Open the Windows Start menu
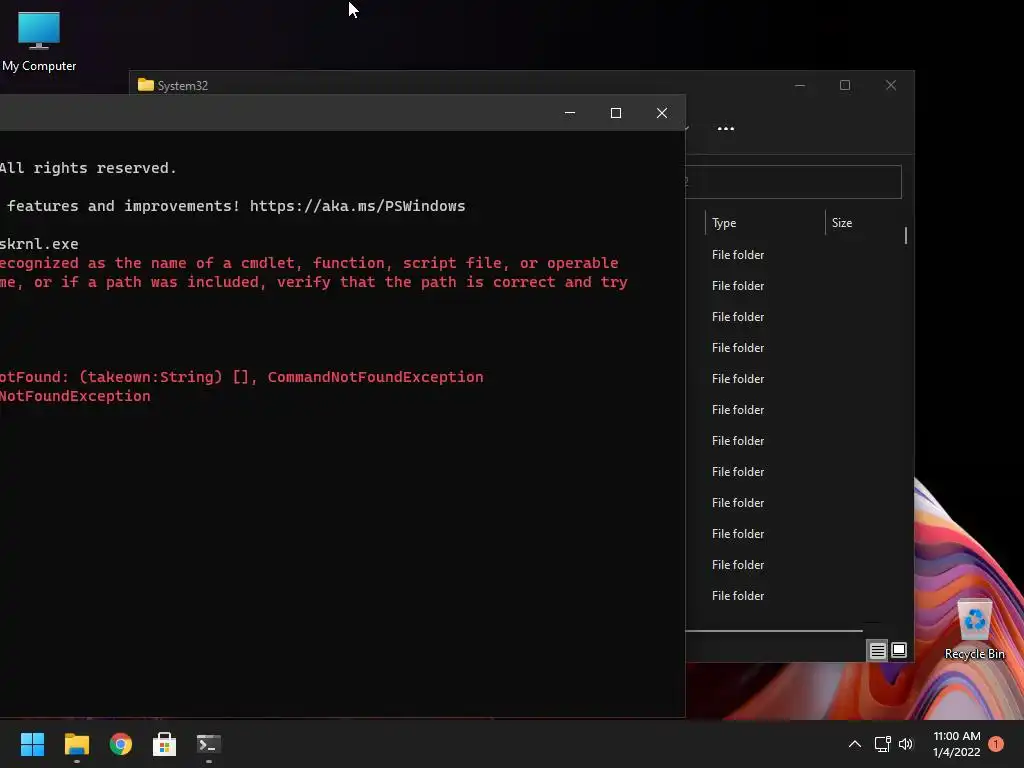This screenshot has height=768, width=1024. (32, 744)
